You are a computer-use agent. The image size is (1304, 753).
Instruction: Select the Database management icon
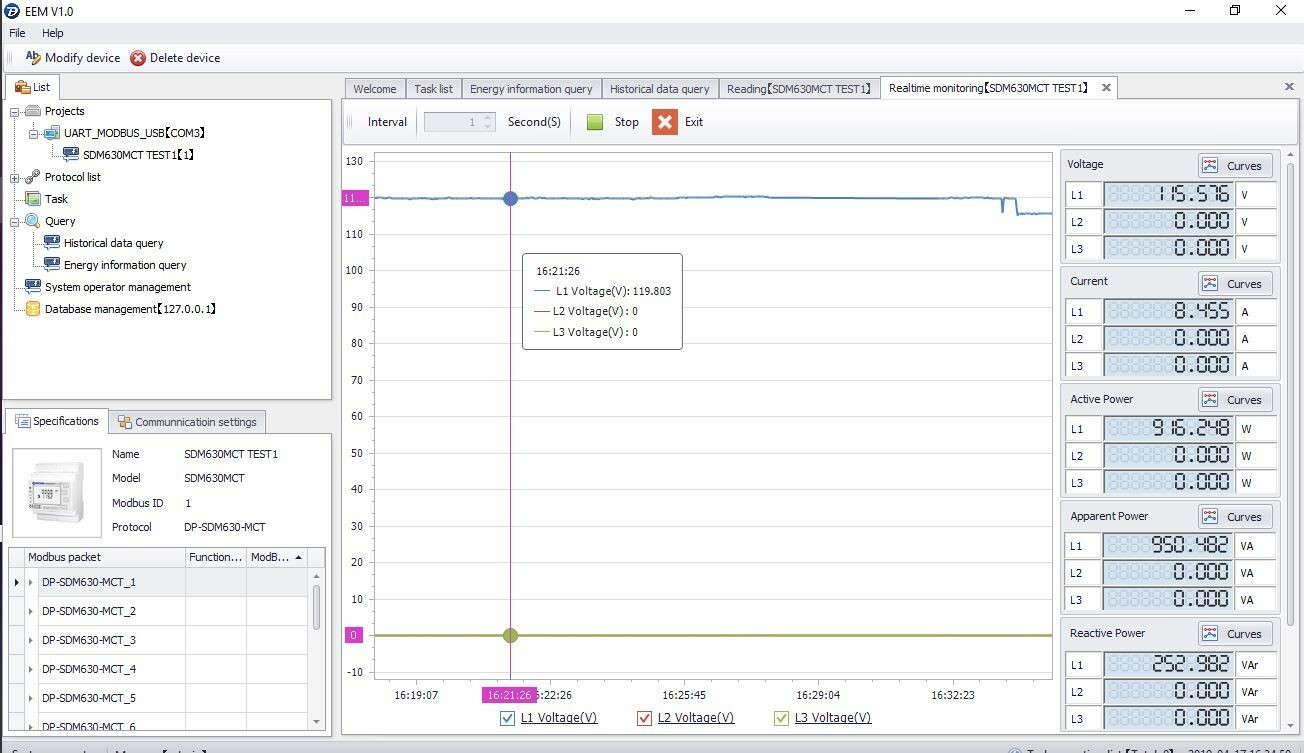[33, 309]
